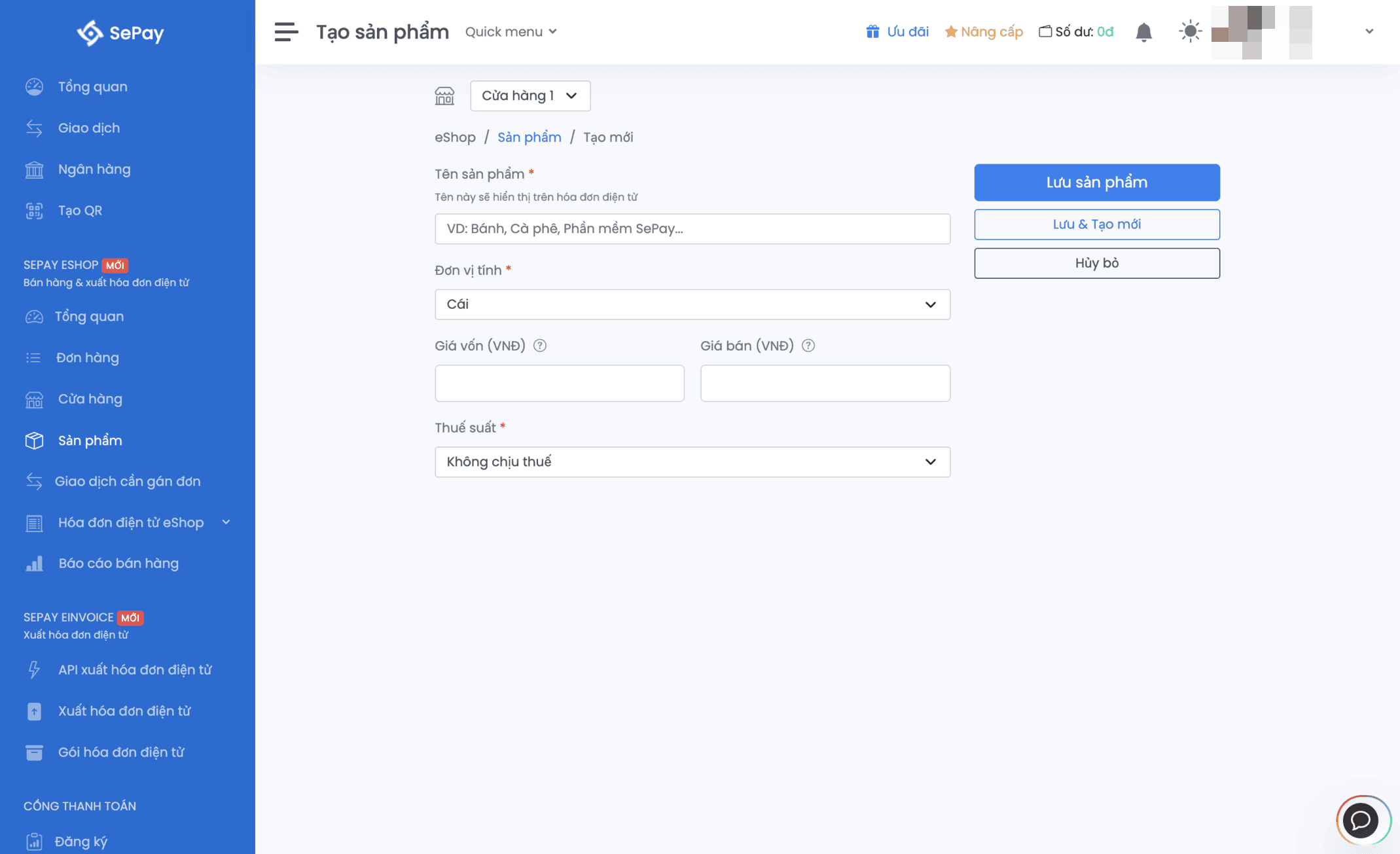
Task: Click the Tên sản phẩm input field
Action: point(692,228)
